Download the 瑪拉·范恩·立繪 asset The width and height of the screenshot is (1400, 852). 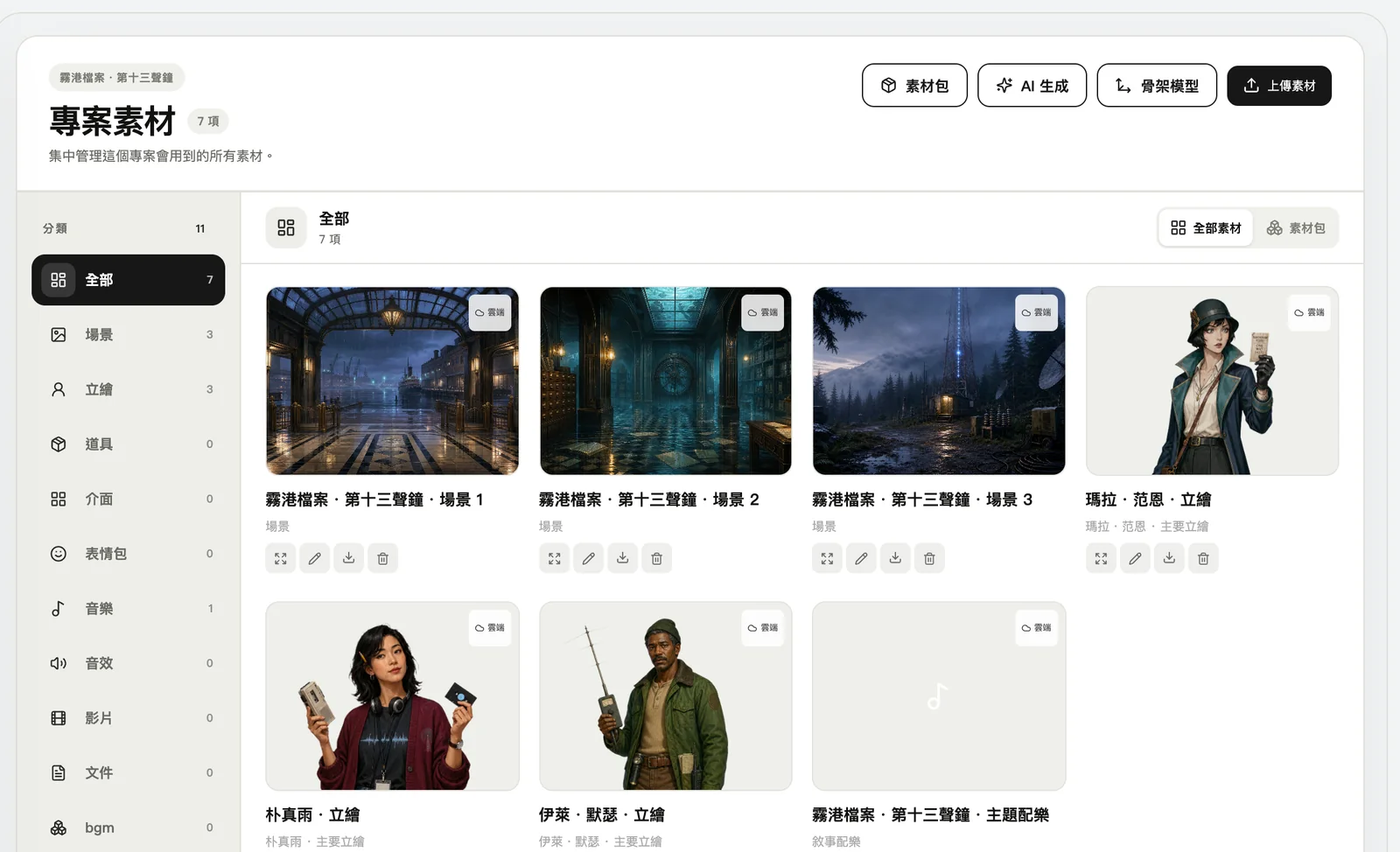(1170, 558)
